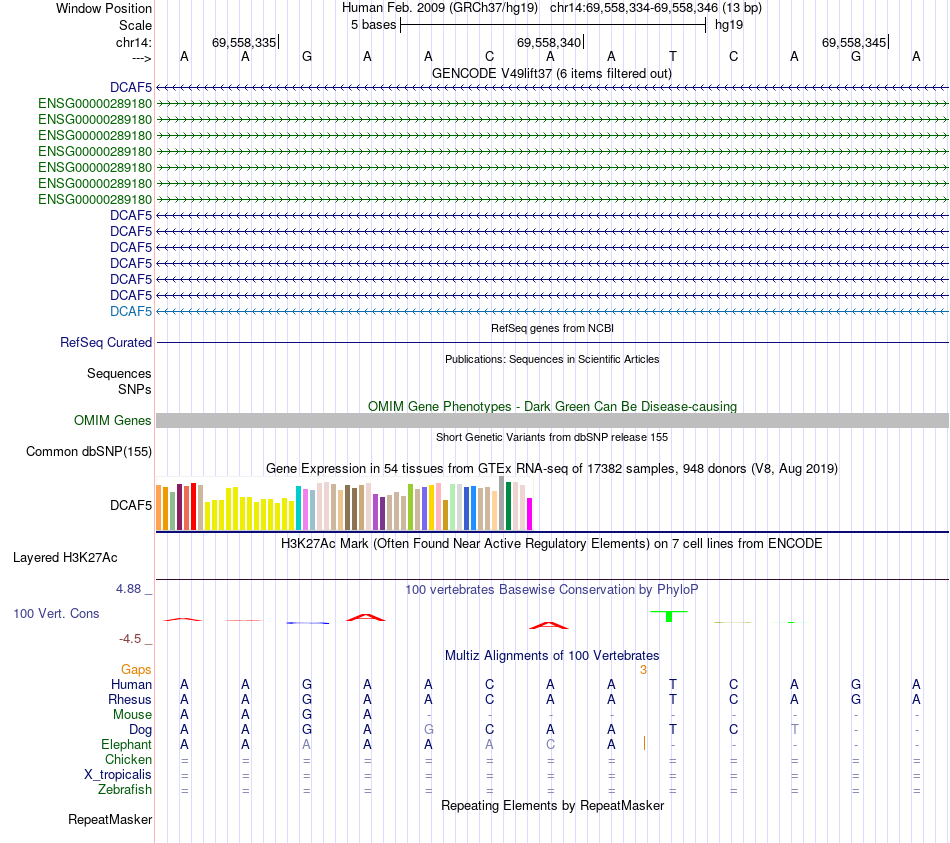Select the Zebrafish alignment row label
The height and width of the screenshot is (843, 950).
pos(125,790)
